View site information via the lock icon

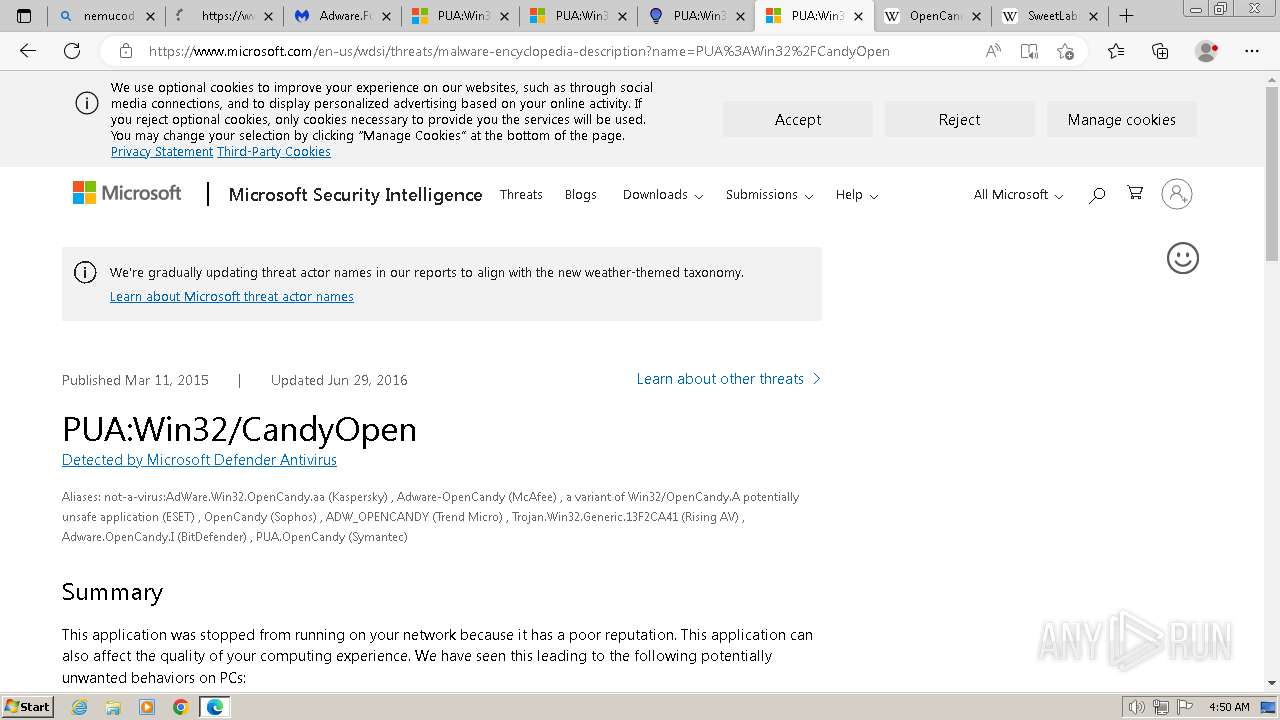126,51
